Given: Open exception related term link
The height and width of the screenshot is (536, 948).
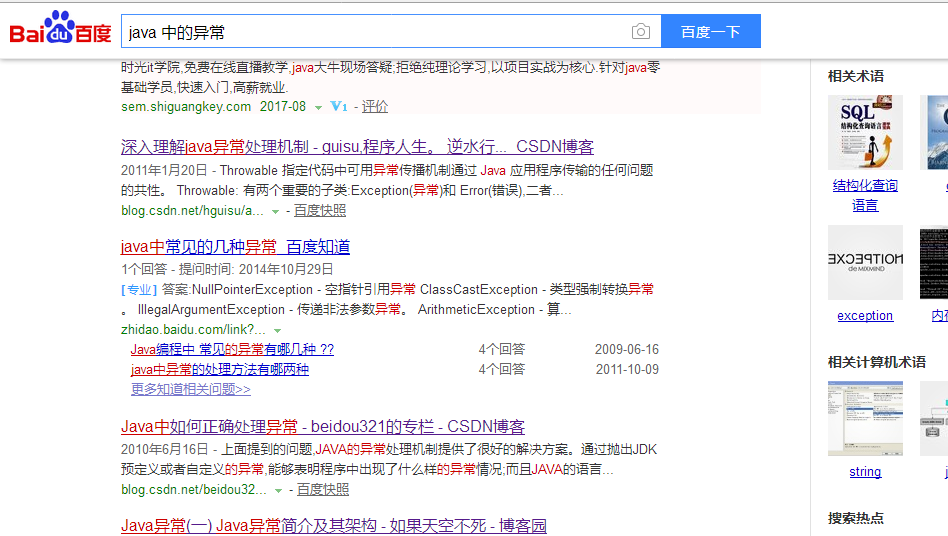Looking at the screenshot, I should pos(865,315).
